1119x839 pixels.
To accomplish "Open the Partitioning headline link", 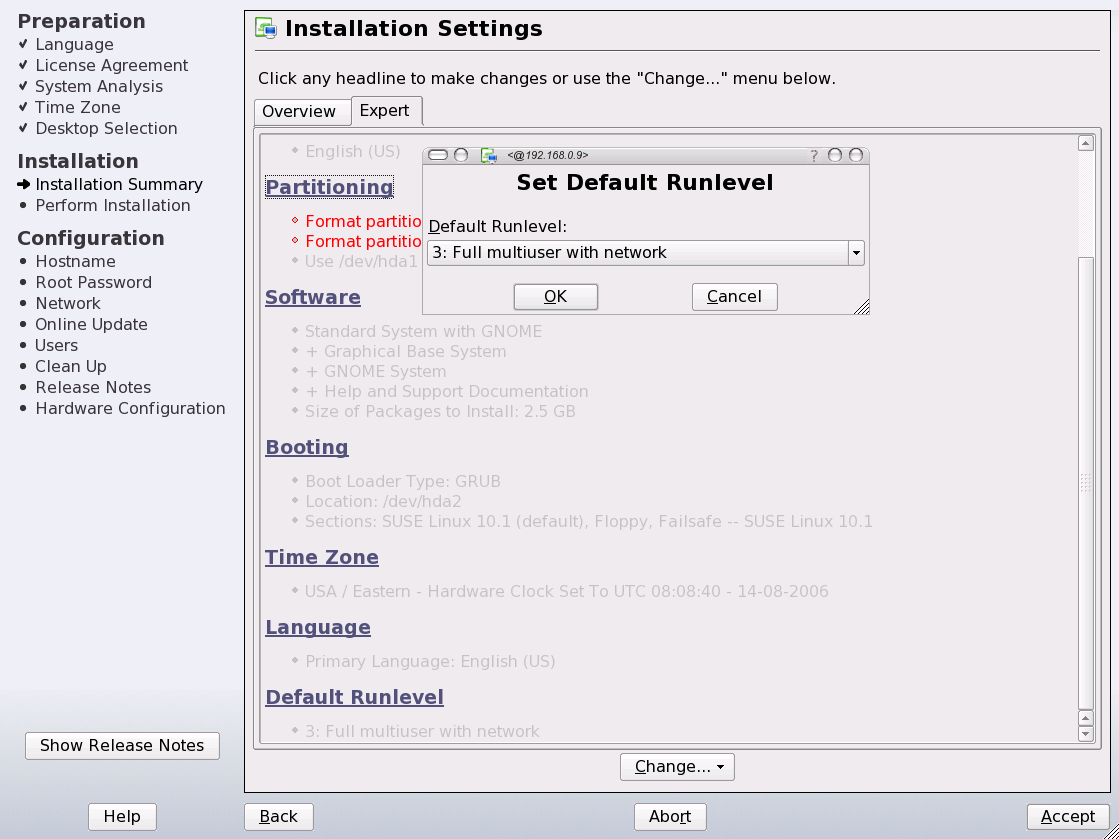I will pyautogui.click(x=329, y=187).
